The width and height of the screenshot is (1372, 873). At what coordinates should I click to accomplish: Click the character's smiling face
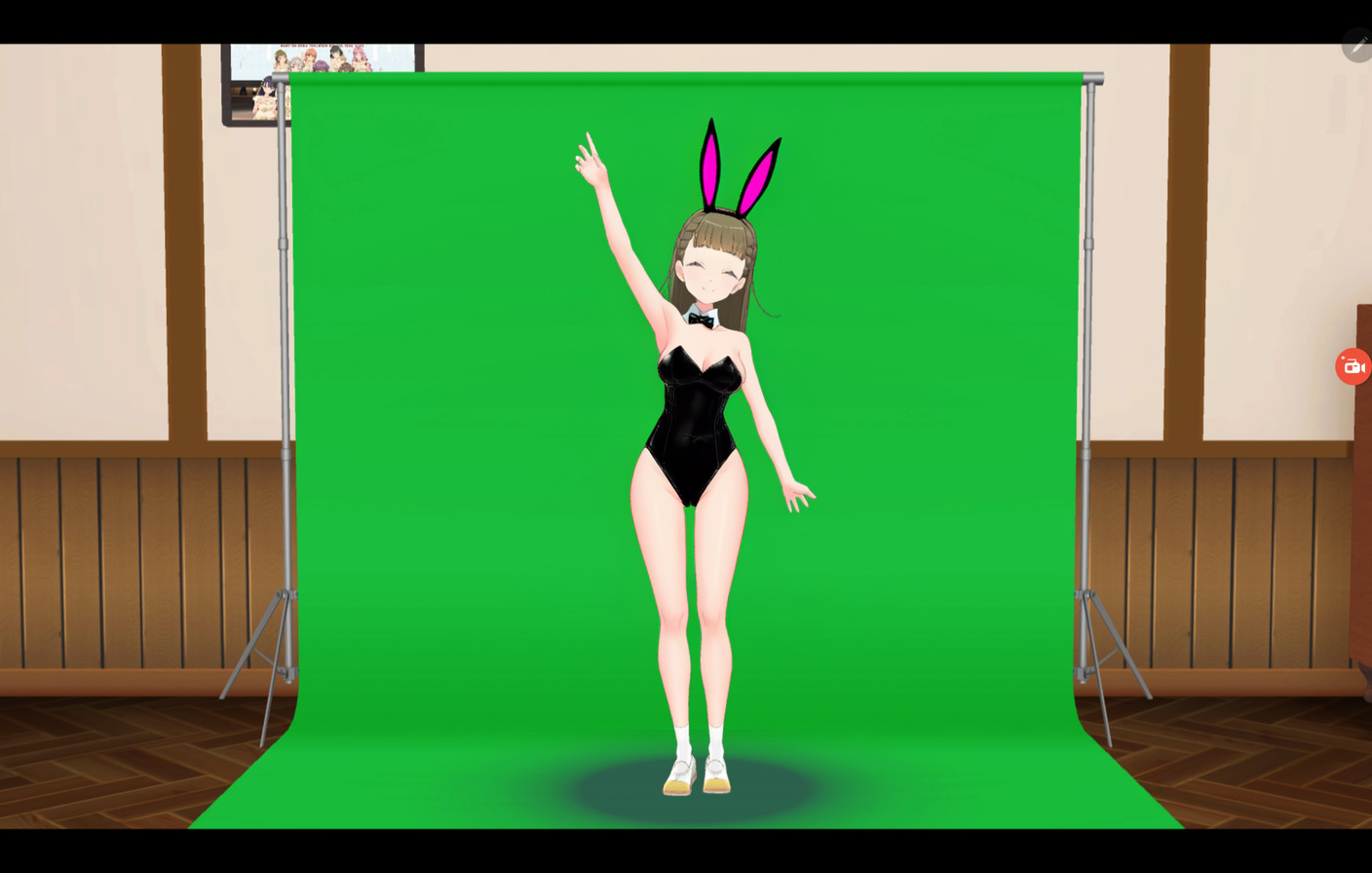point(711,273)
